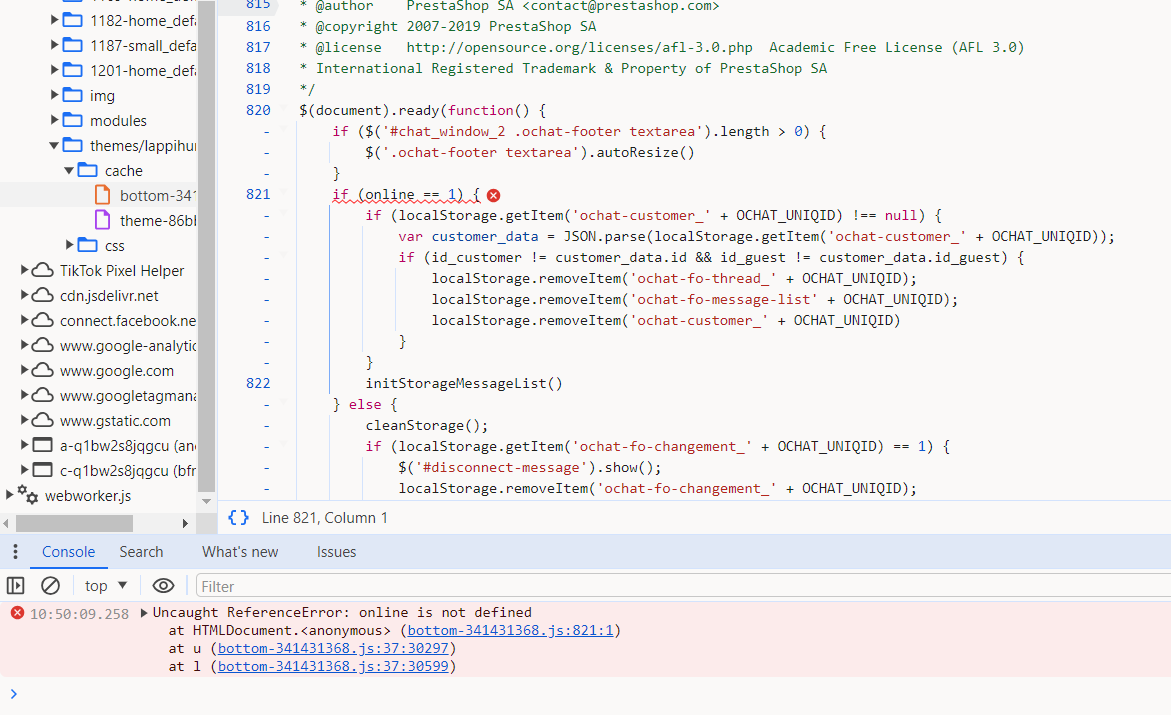Click the cleanStorage(); code line
1171x715 pixels.
tap(426, 425)
